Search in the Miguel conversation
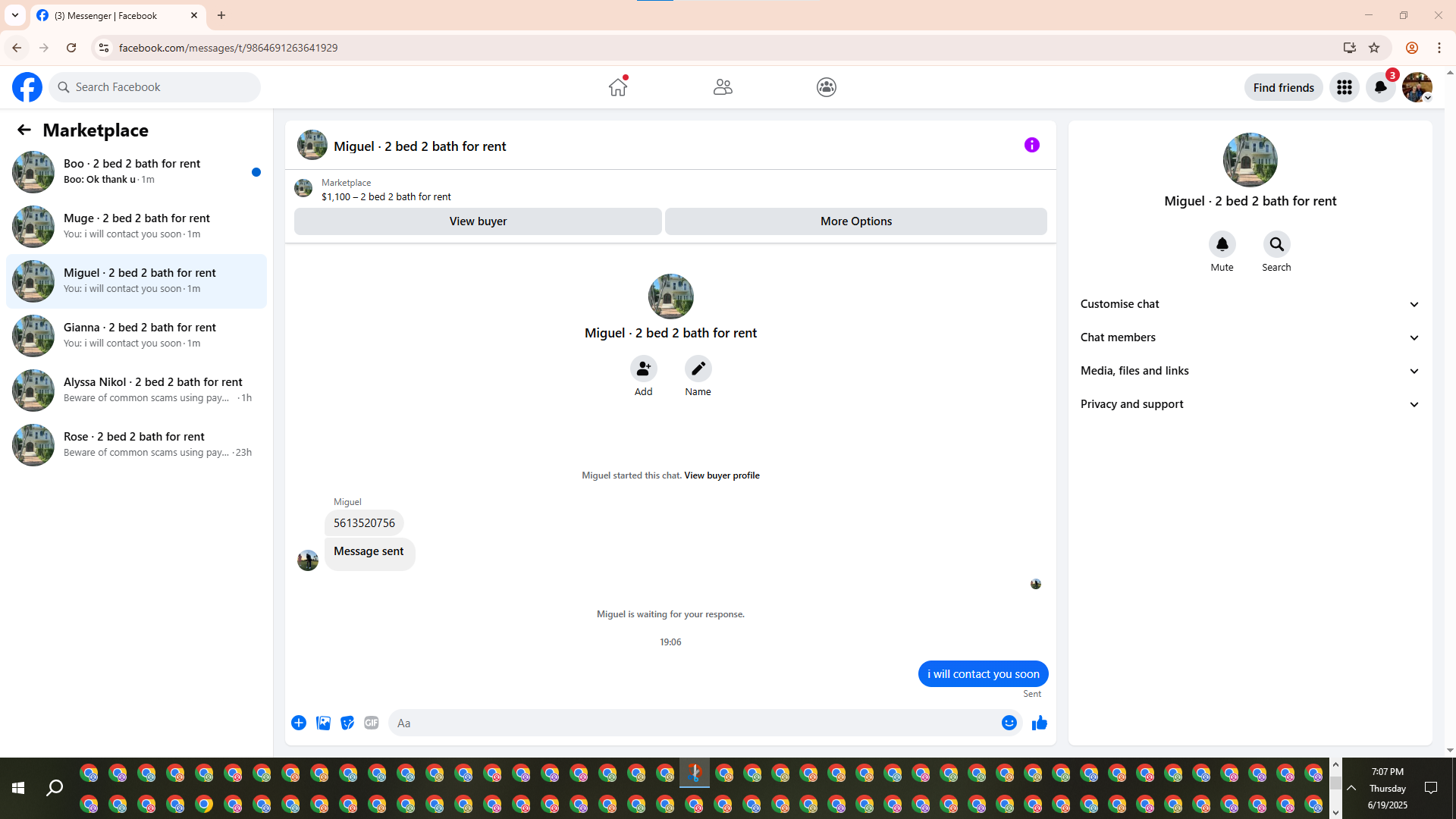Viewport: 1456px width, 819px height. (x=1276, y=244)
